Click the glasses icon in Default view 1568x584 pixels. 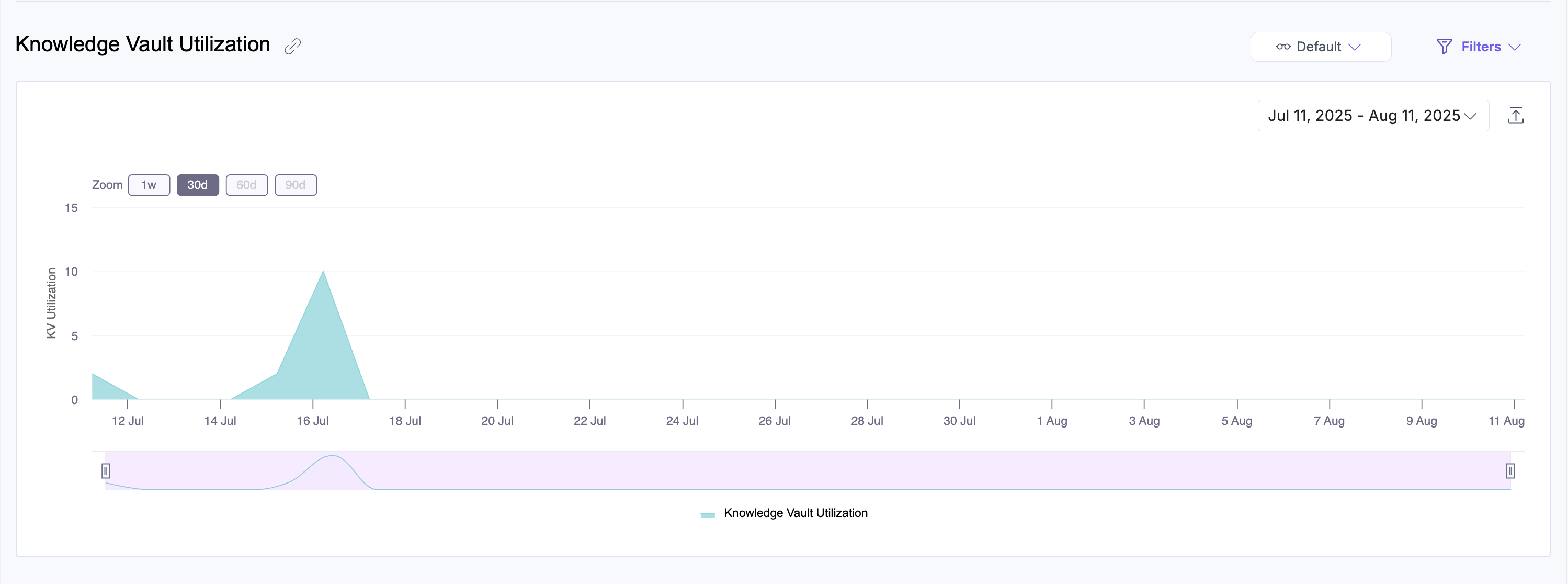tap(1282, 47)
